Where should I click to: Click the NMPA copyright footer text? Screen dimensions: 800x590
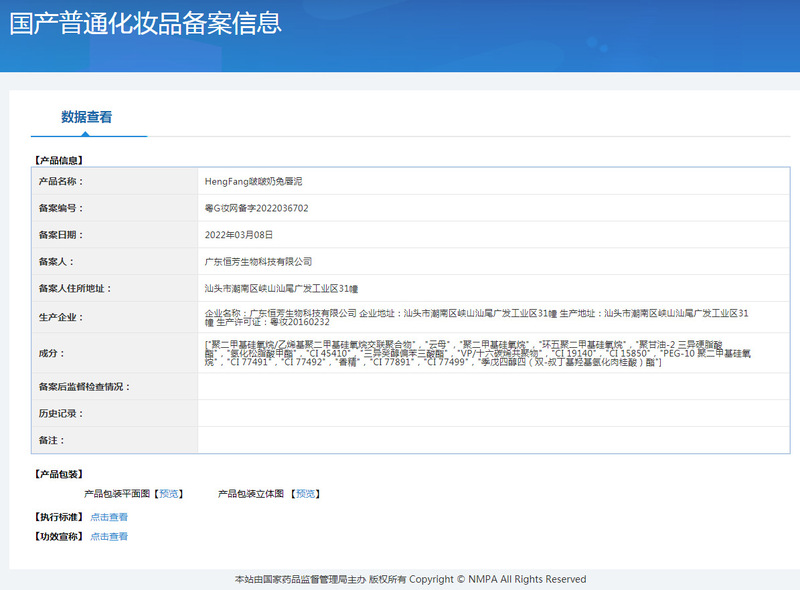[x=410, y=579]
